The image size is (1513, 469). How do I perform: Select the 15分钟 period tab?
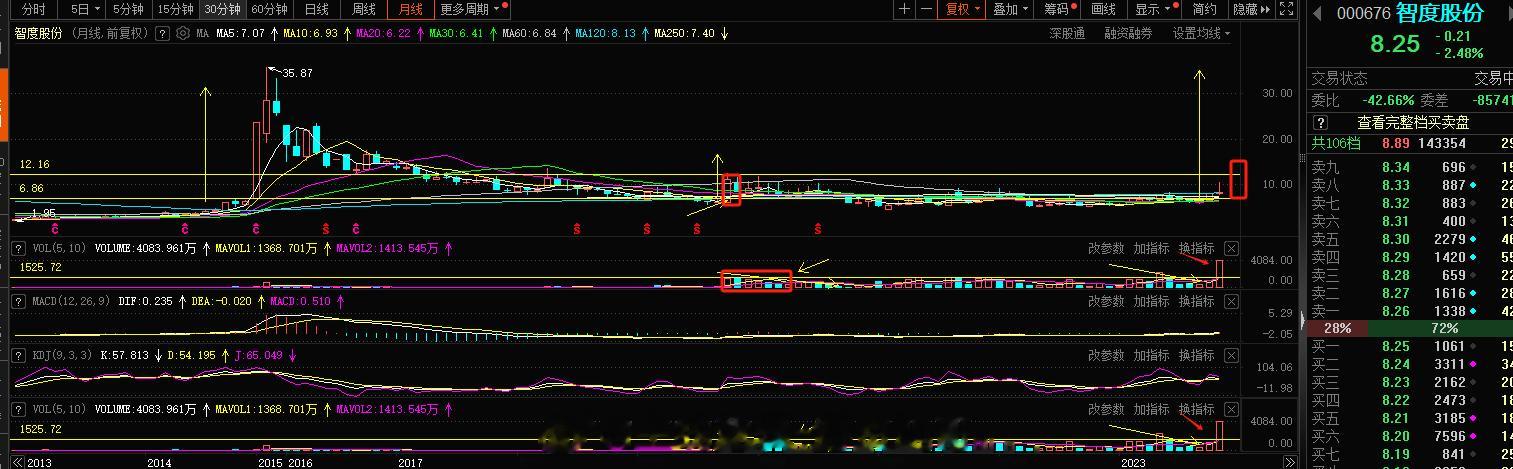point(175,9)
